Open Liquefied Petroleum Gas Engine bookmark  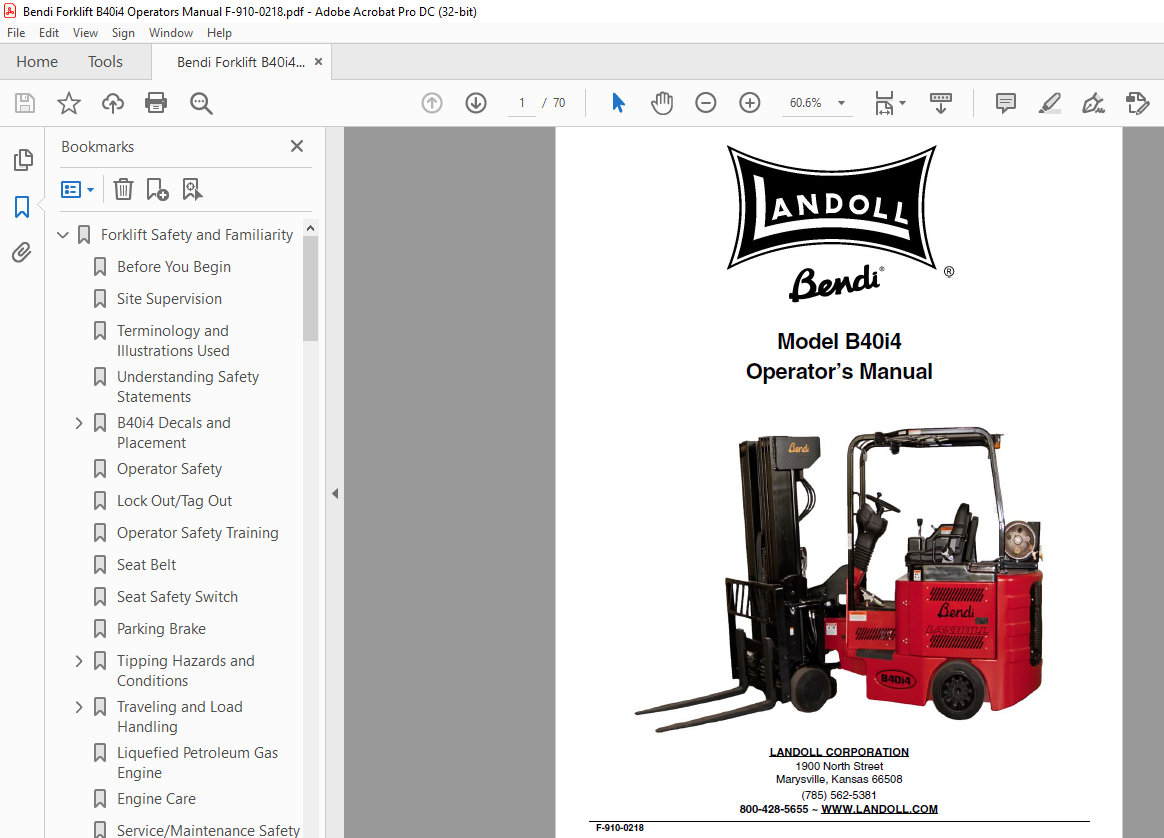(197, 762)
